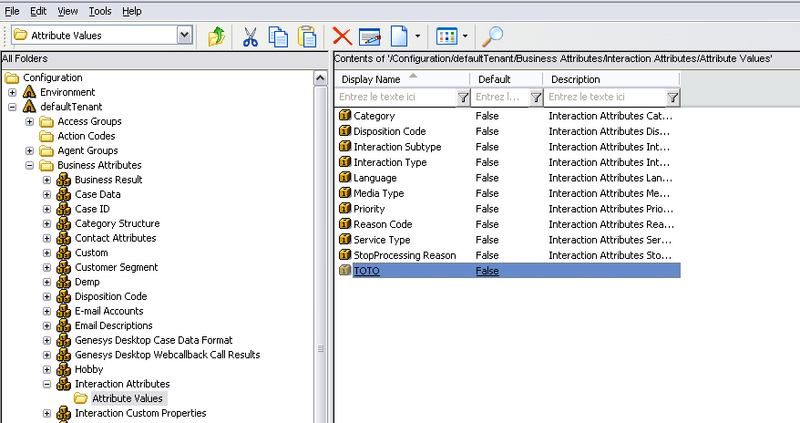This screenshot has width=800, height=423.
Task: Click the Cut scissors icon
Action: pos(251,37)
